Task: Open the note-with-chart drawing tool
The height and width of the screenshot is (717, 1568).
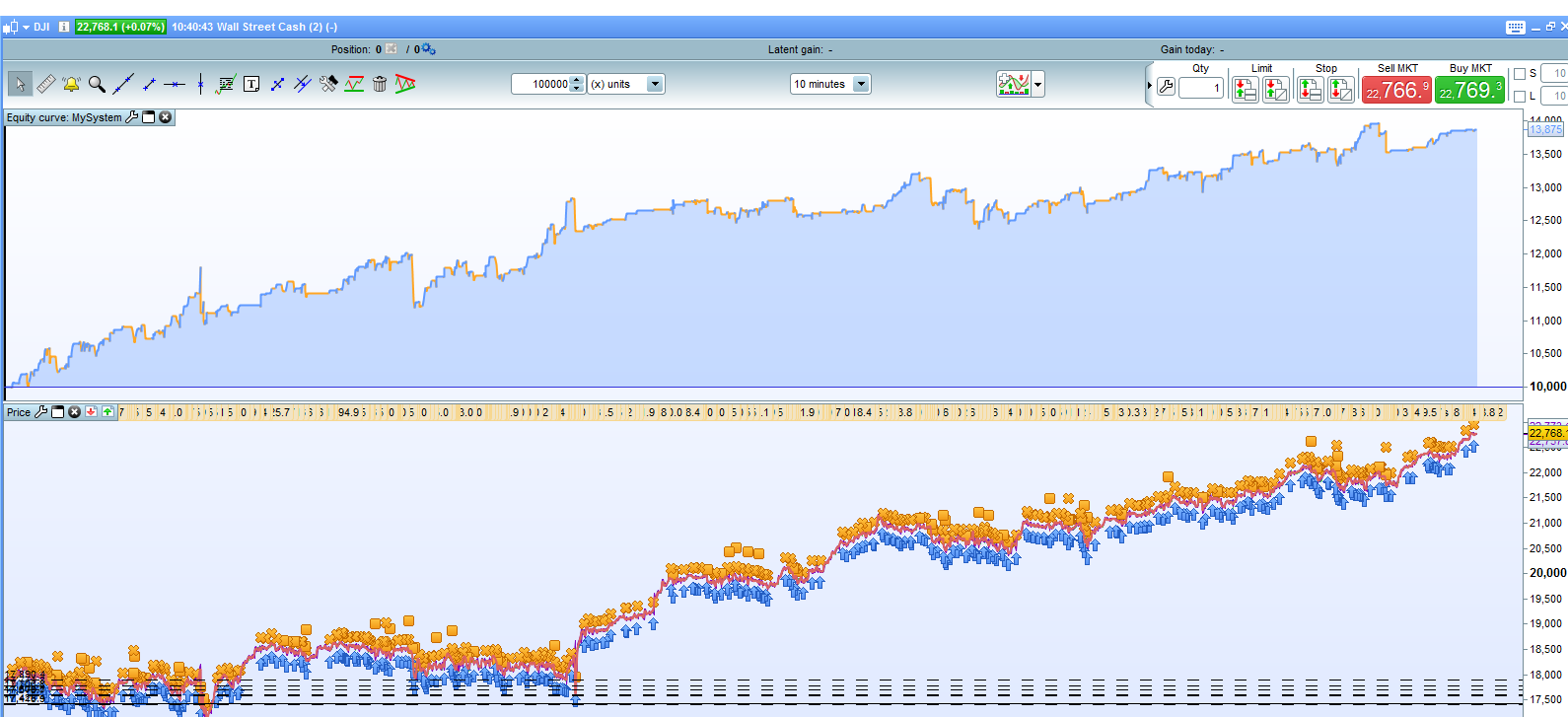Action: point(226,84)
